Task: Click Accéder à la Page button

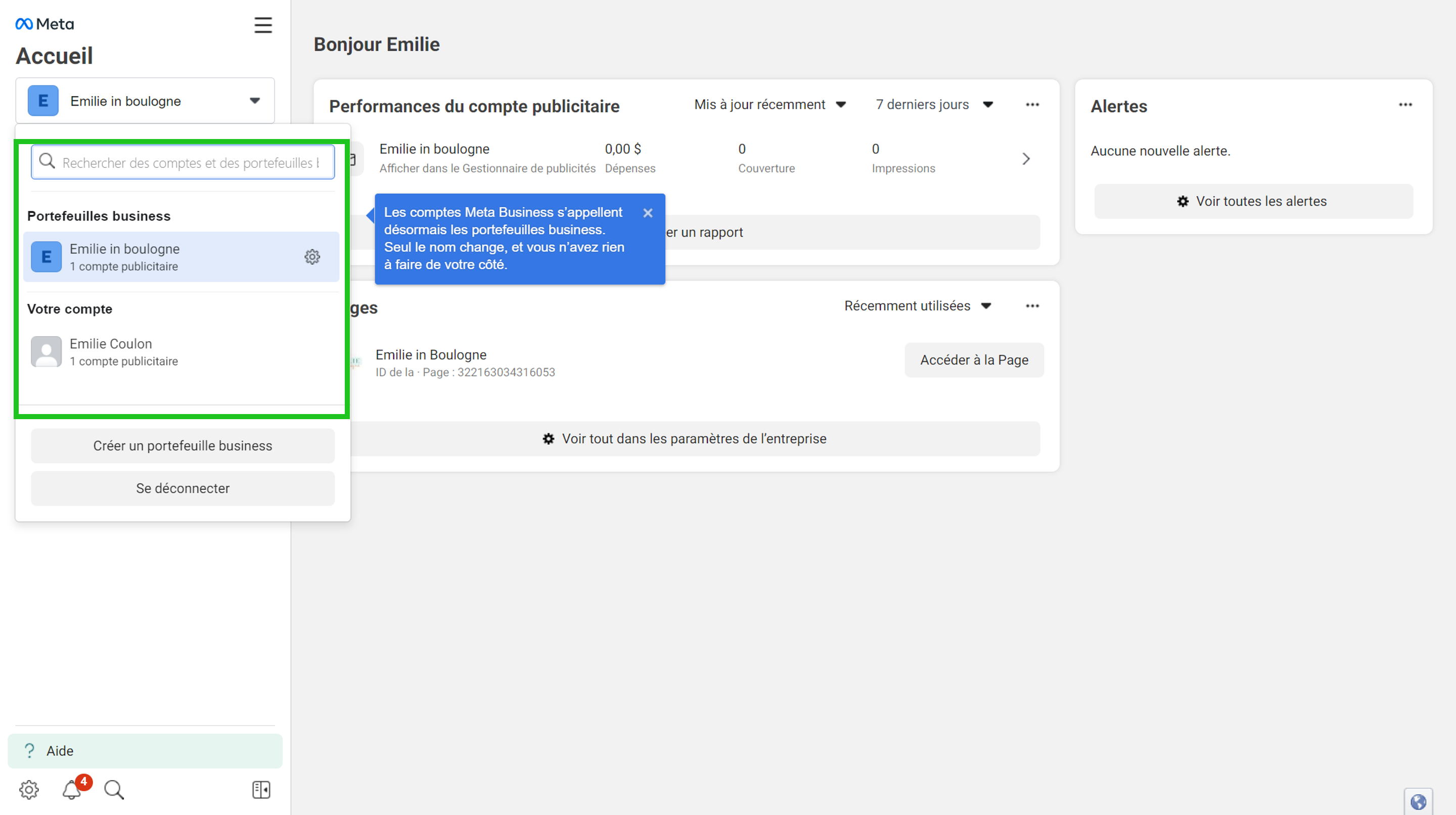Action: click(x=974, y=360)
